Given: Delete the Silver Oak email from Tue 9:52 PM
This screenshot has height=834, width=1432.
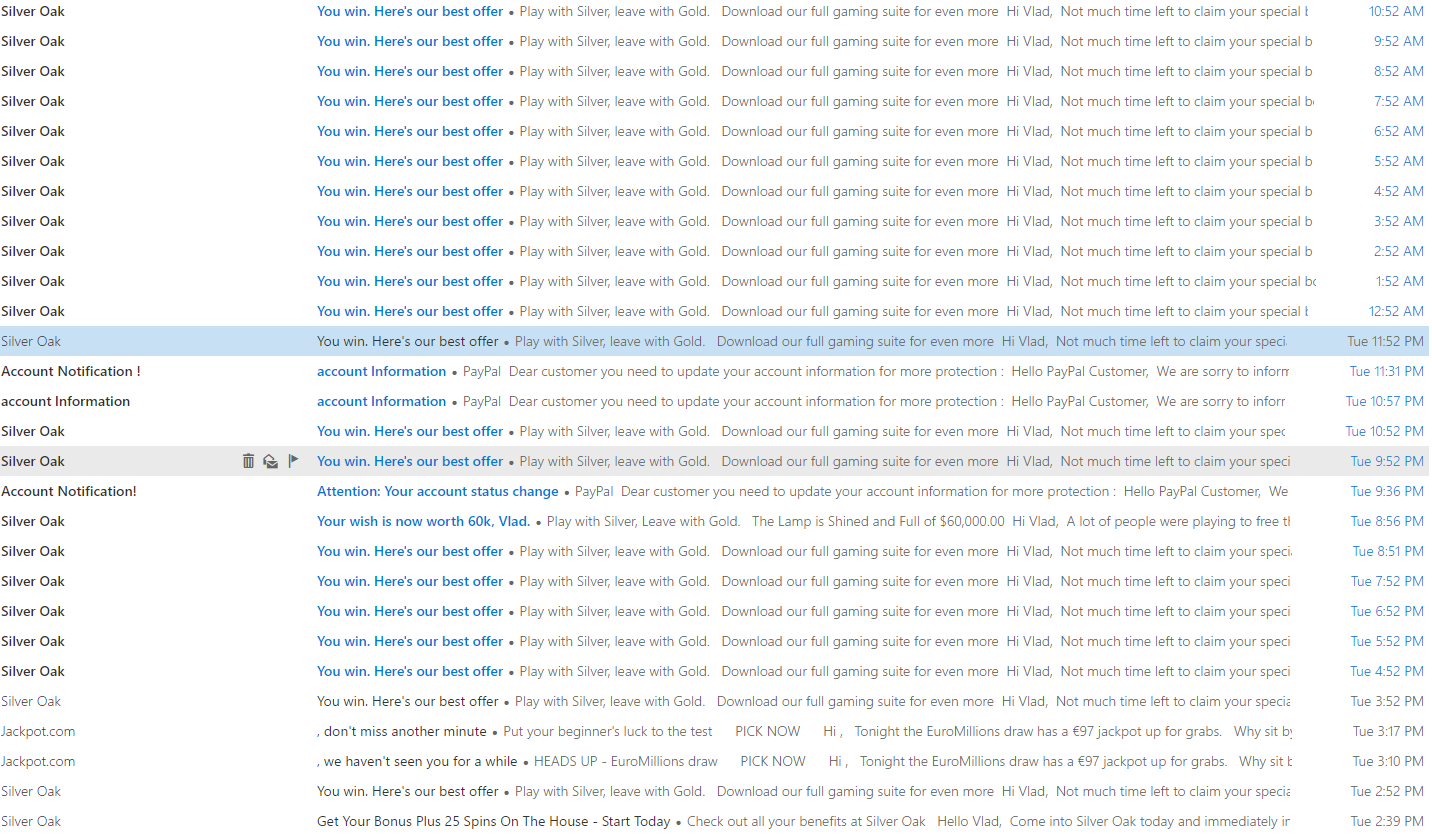Looking at the screenshot, I should [x=249, y=461].
